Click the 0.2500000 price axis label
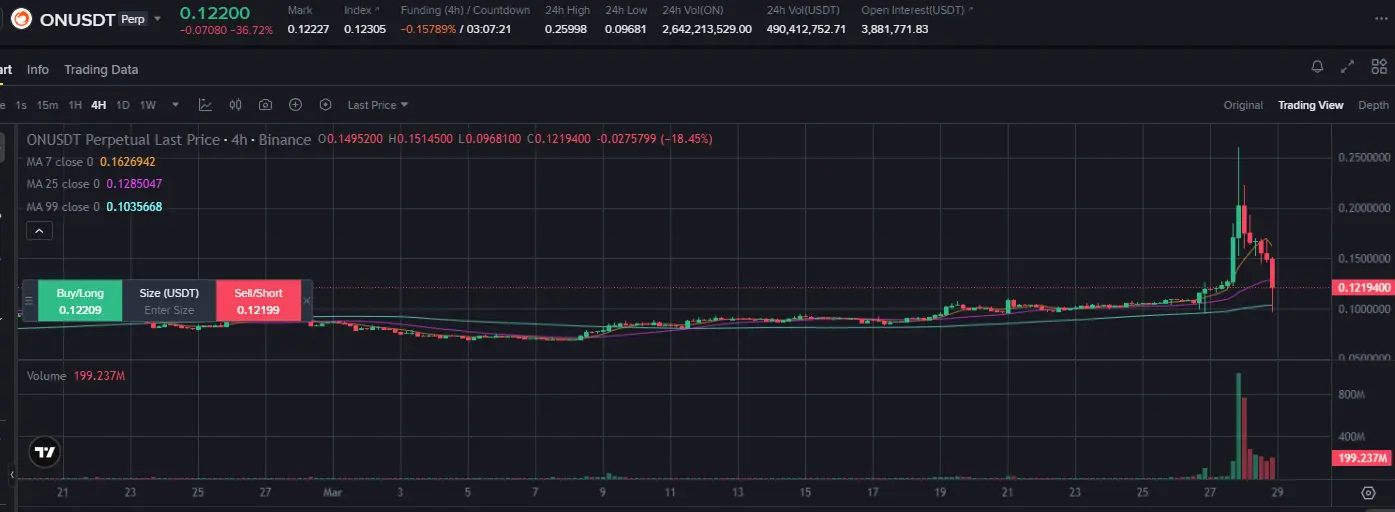Viewport: 1395px width, 512px height. pyautogui.click(x=1363, y=158)
